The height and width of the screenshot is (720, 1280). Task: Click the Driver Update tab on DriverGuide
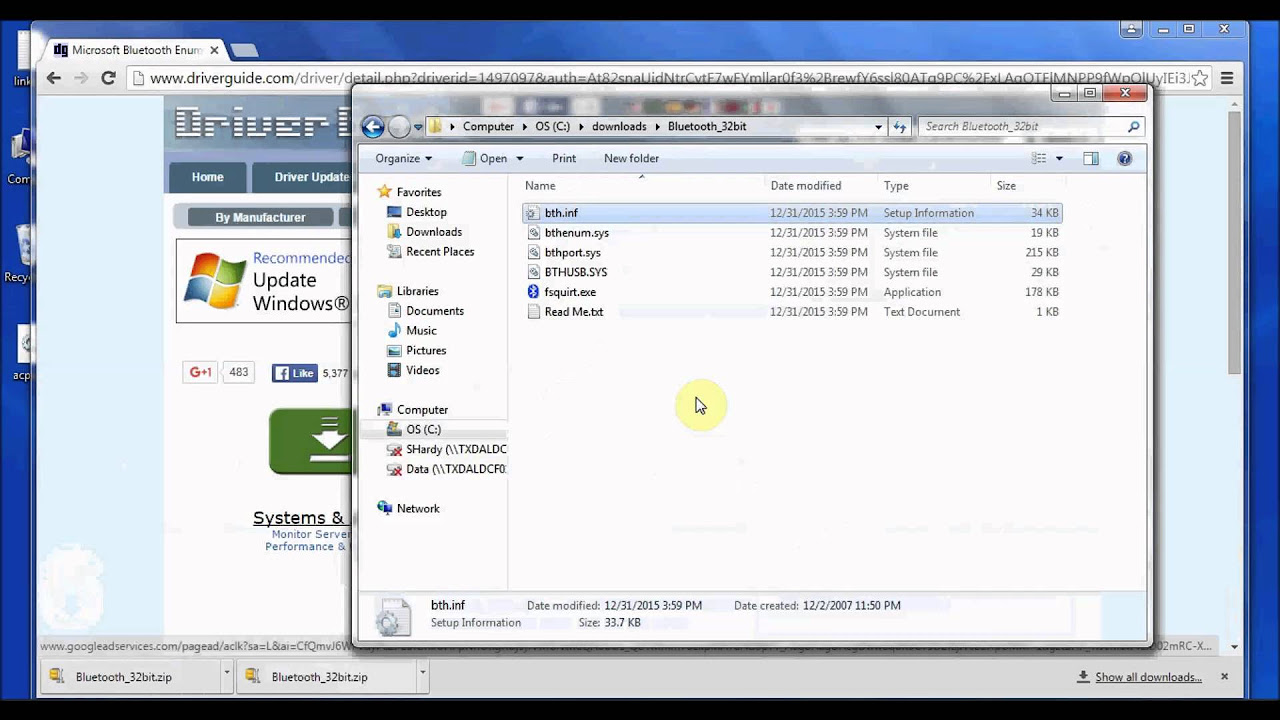click(x=302, y=177)
